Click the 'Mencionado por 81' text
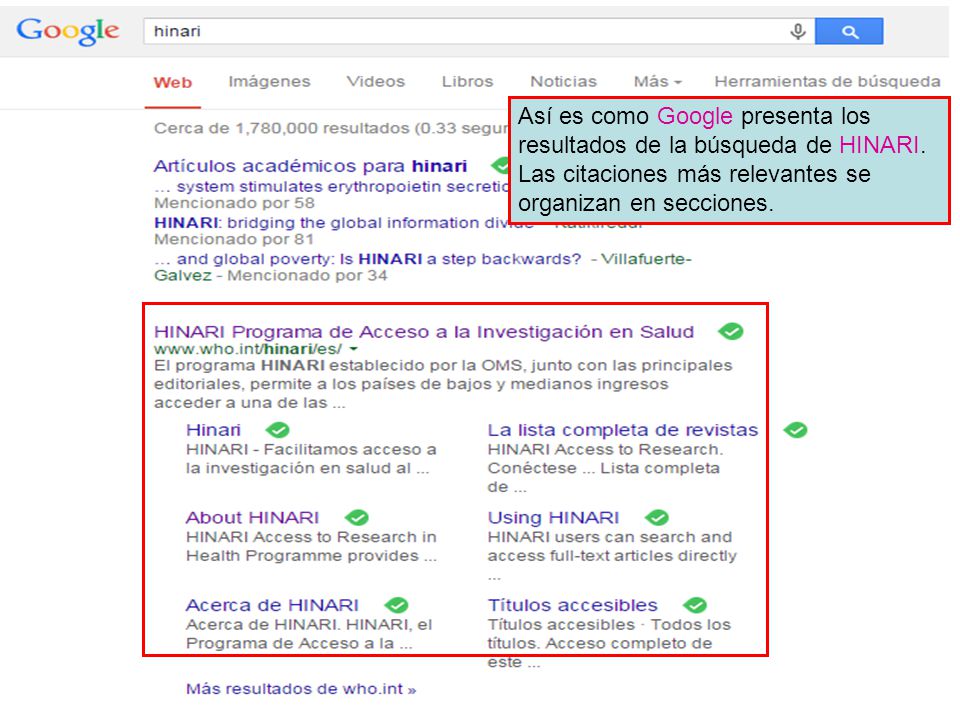 (x=234, y=239)
